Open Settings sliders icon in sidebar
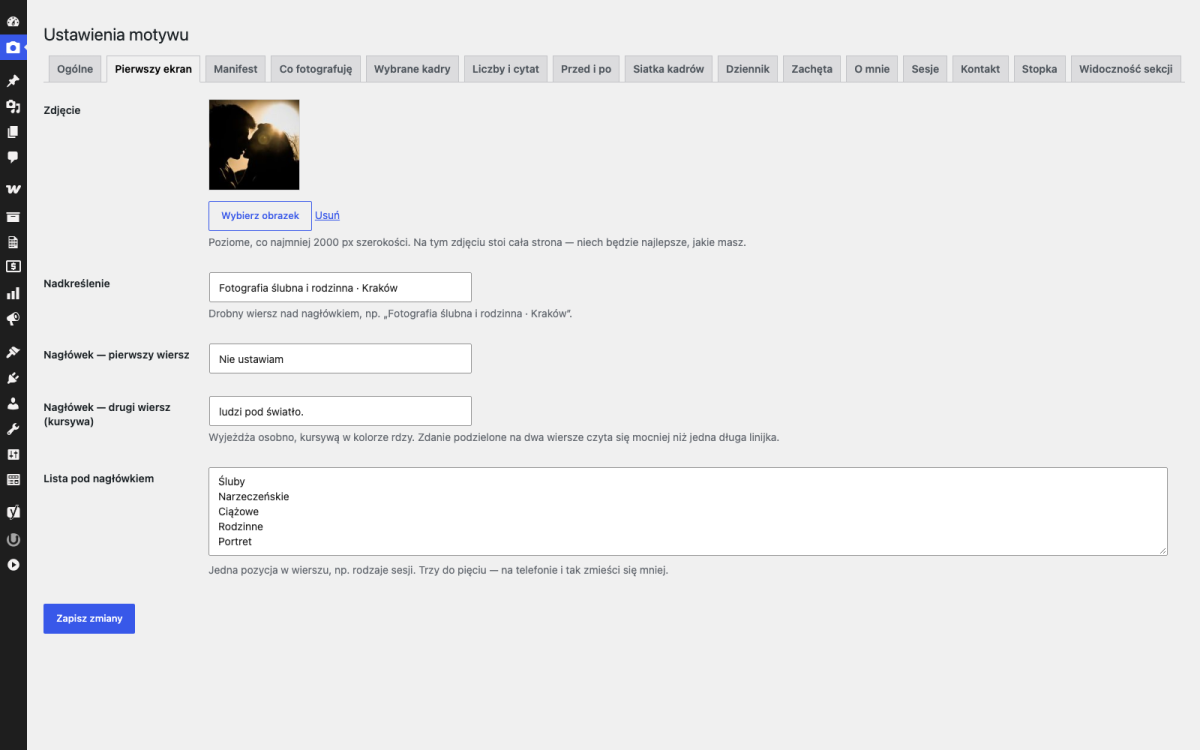 click(13, 454)
